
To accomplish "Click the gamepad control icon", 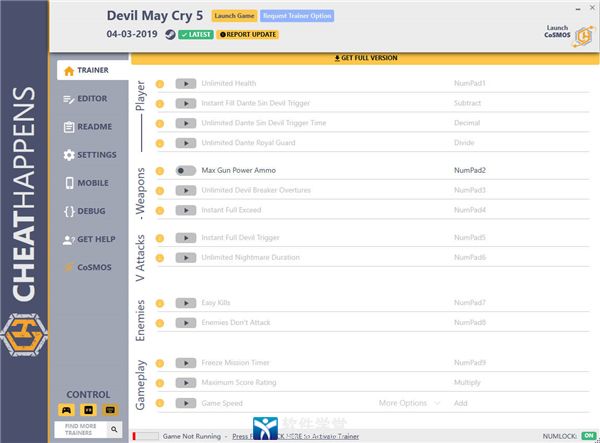I will pos(66,410).
